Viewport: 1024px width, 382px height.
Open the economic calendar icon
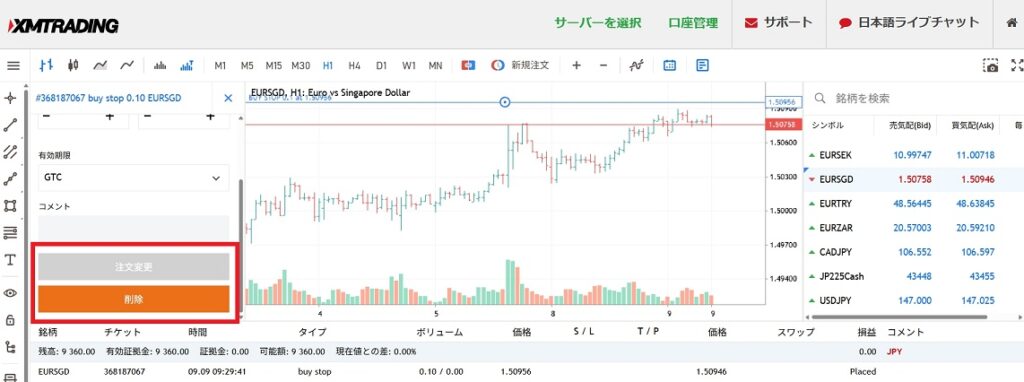pos(669,65)
